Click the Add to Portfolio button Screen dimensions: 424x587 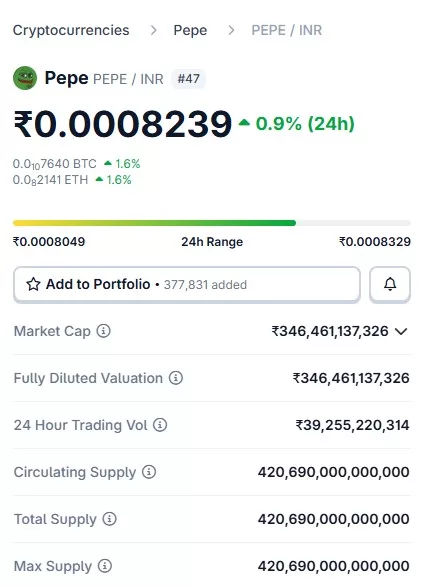[x=187, y=284]
